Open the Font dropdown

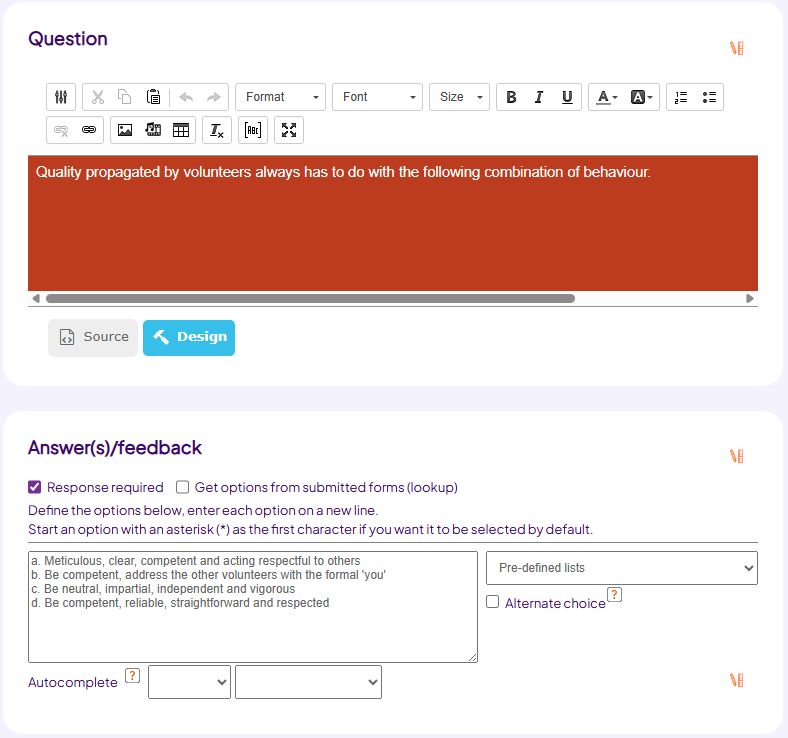click(377, 97)
